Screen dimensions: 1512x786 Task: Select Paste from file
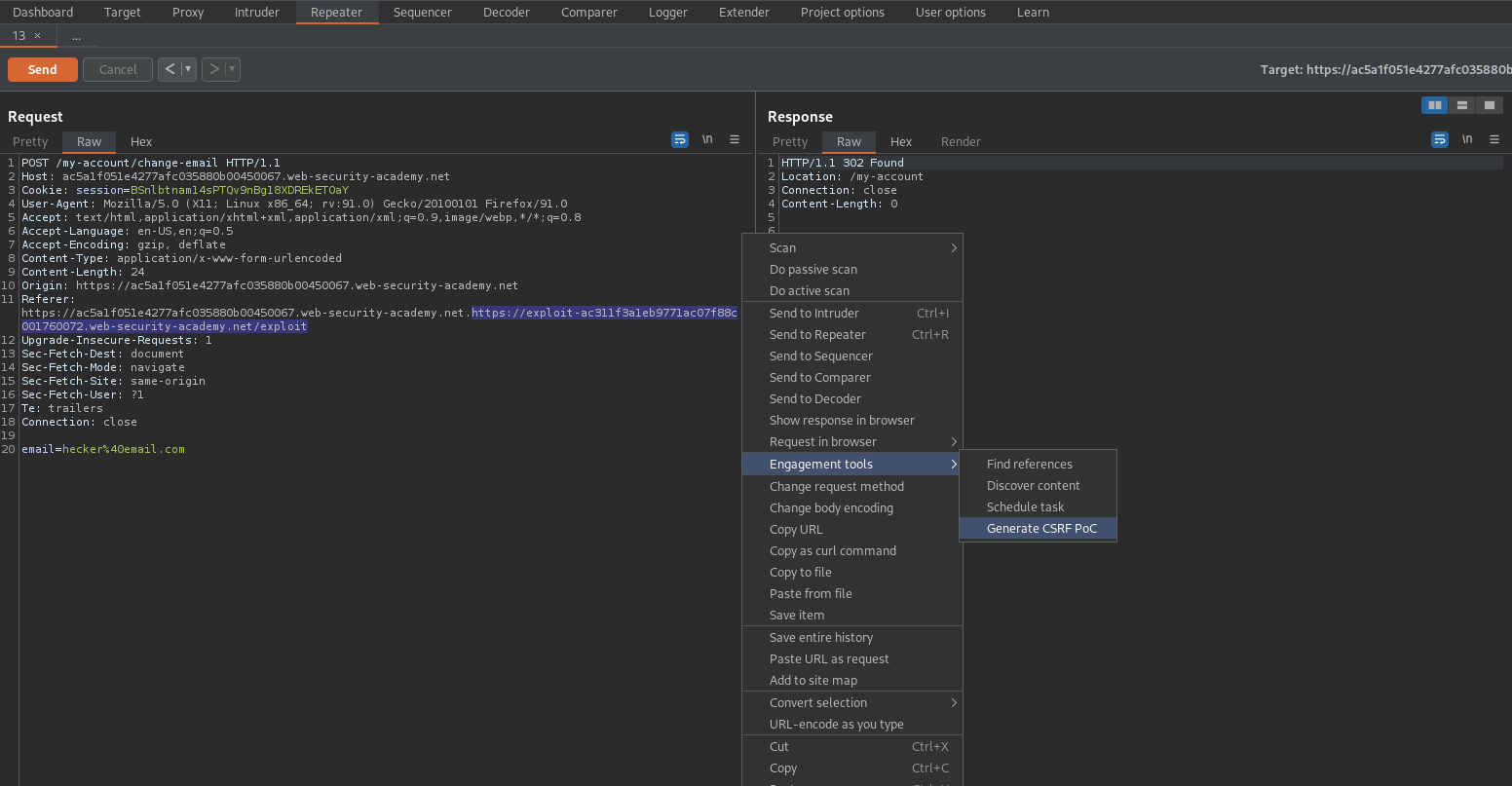pyautogui.click(x=851, y=594)
